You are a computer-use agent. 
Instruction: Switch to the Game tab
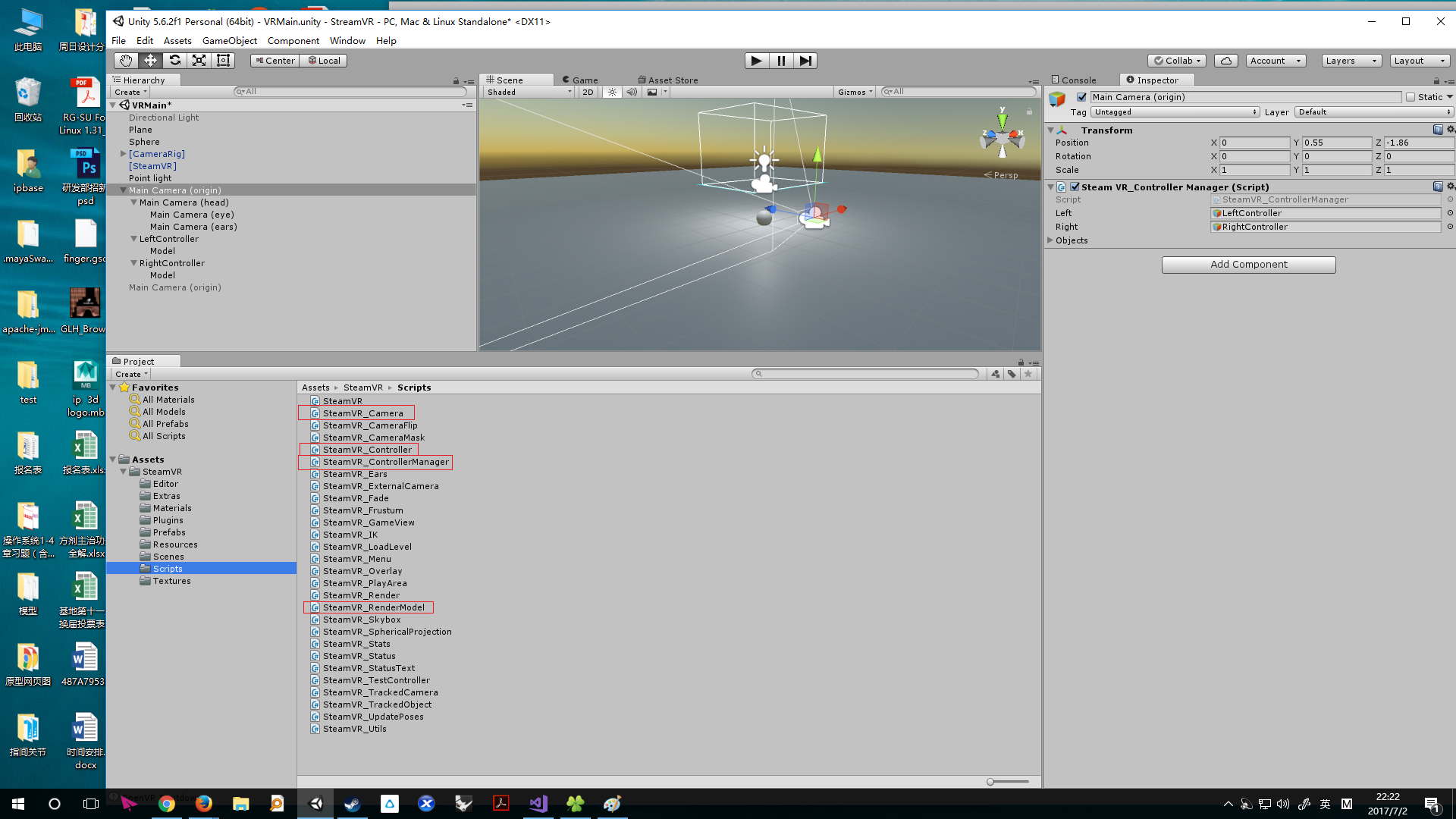click(580, 80)
